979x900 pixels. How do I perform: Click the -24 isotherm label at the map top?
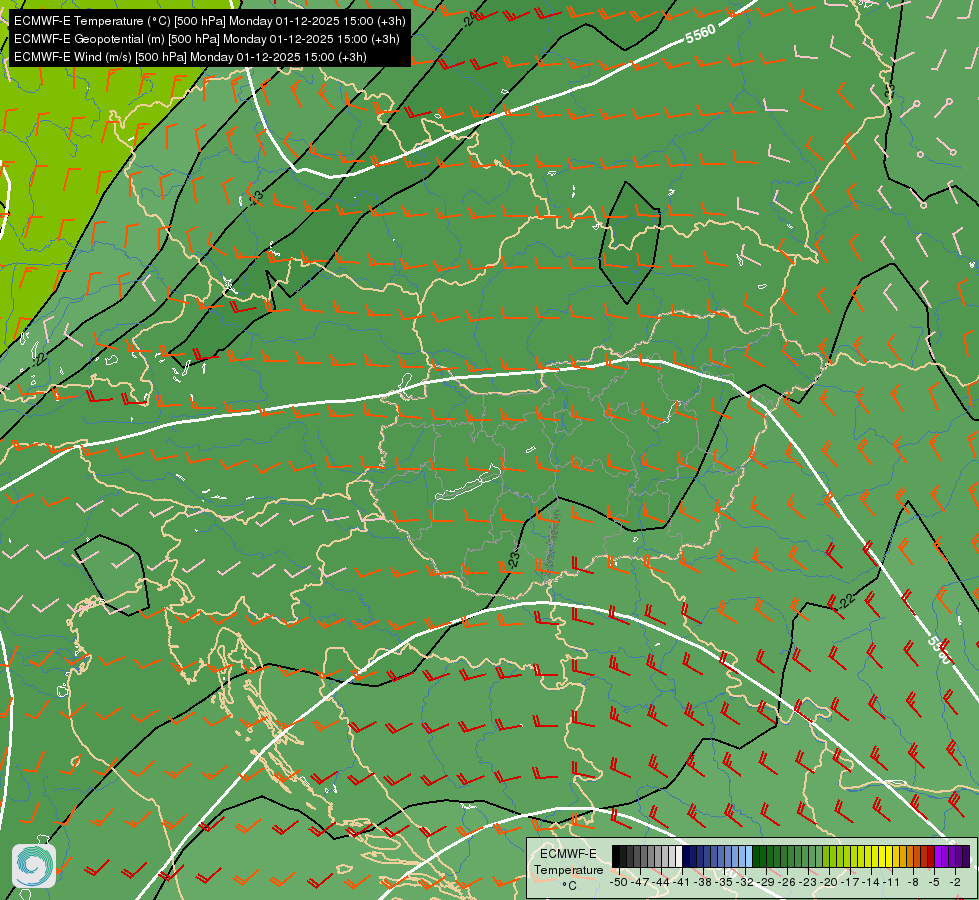click(x=469, y=19)
